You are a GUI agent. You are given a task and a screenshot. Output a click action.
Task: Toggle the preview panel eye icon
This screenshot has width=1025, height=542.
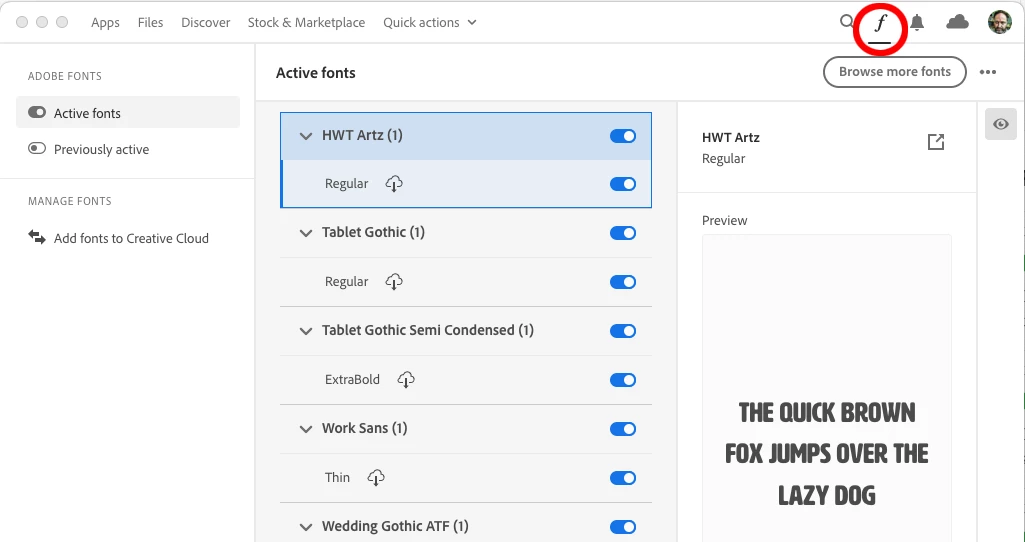click(x=1001, y=124)
